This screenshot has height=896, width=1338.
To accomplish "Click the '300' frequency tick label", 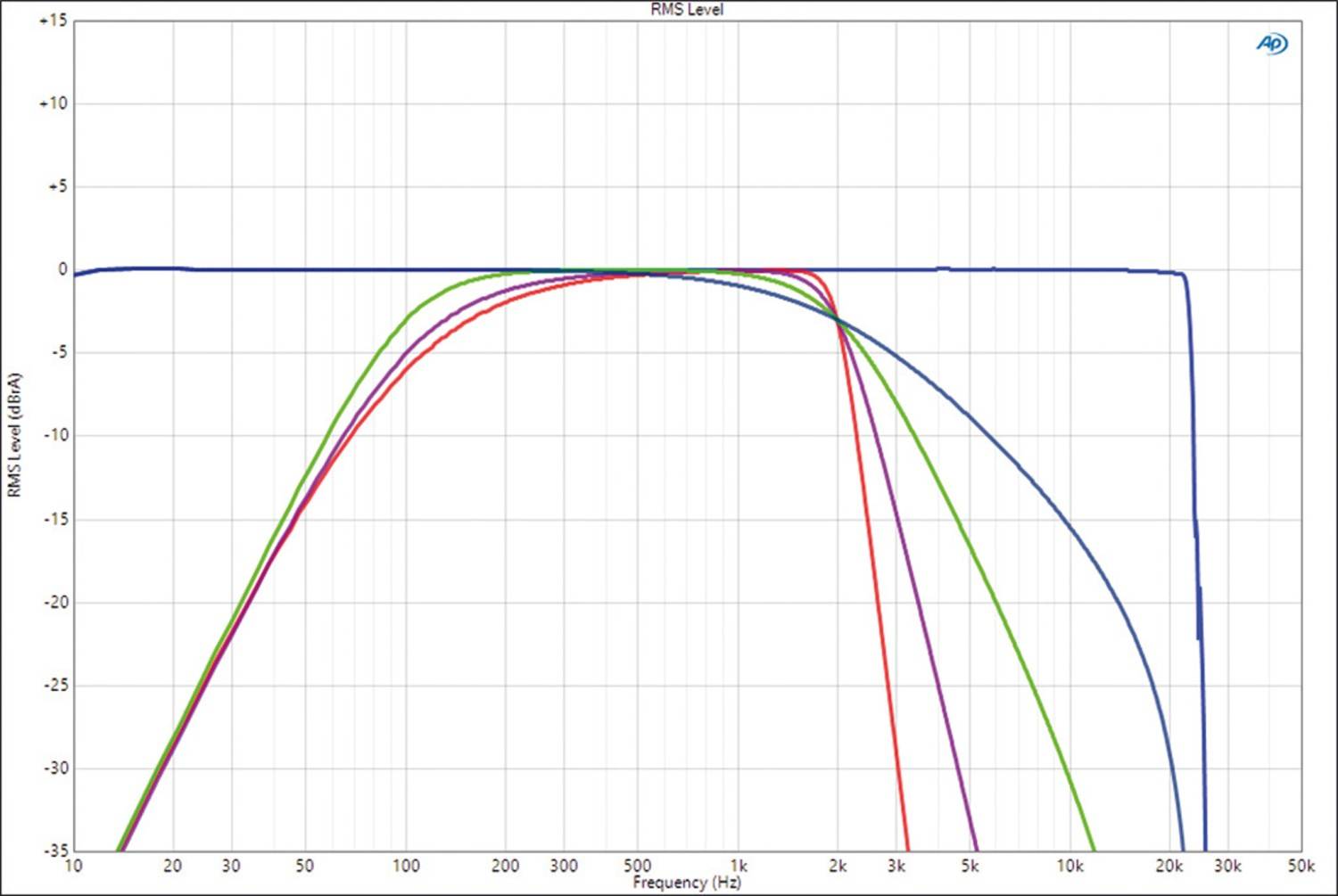I will pyautogui.click(x=564, y=866).
